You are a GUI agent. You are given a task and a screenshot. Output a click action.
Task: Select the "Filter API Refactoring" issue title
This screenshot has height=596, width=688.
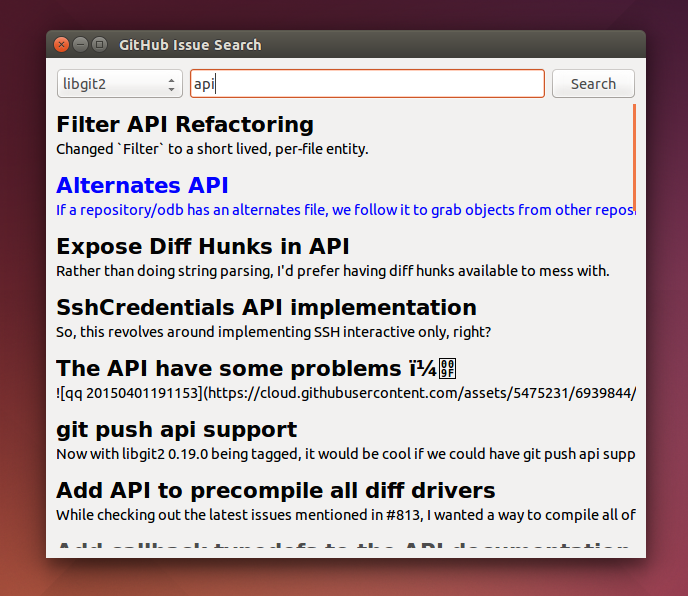pos(185,124)
